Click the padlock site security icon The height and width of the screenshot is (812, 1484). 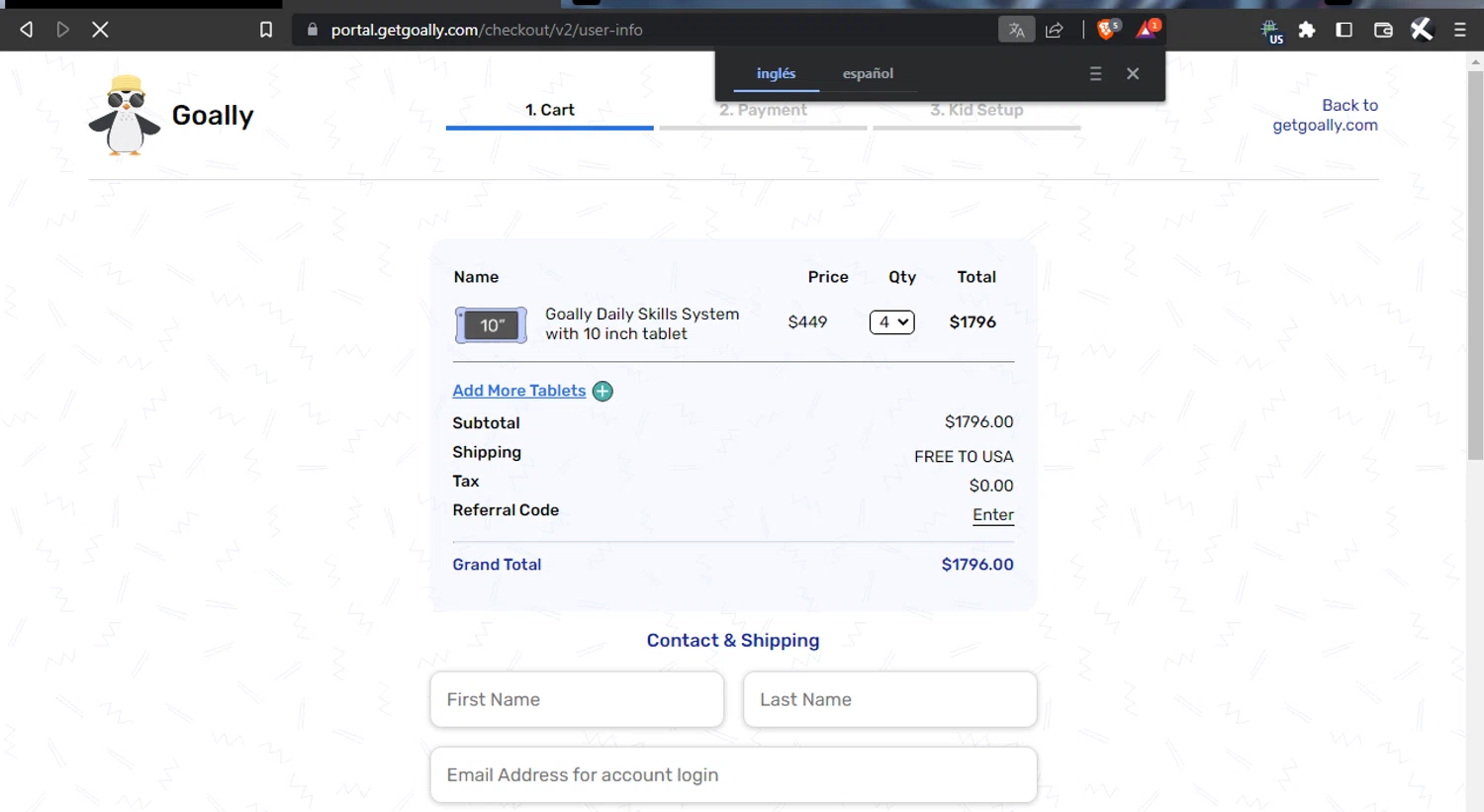[x=313, y=30]
